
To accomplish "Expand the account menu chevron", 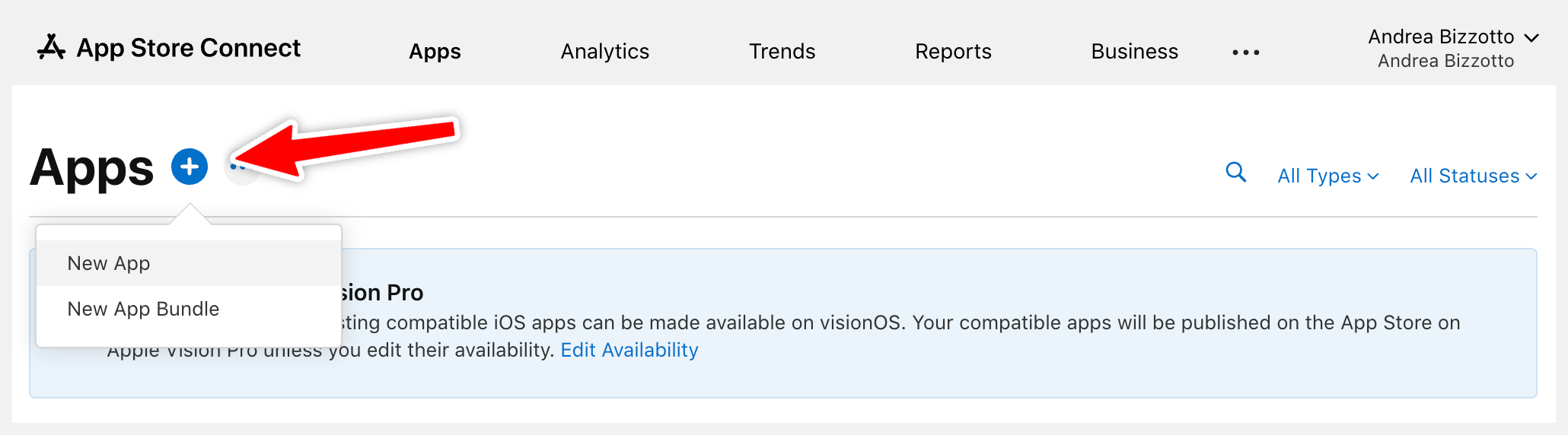I will 1532,37.
